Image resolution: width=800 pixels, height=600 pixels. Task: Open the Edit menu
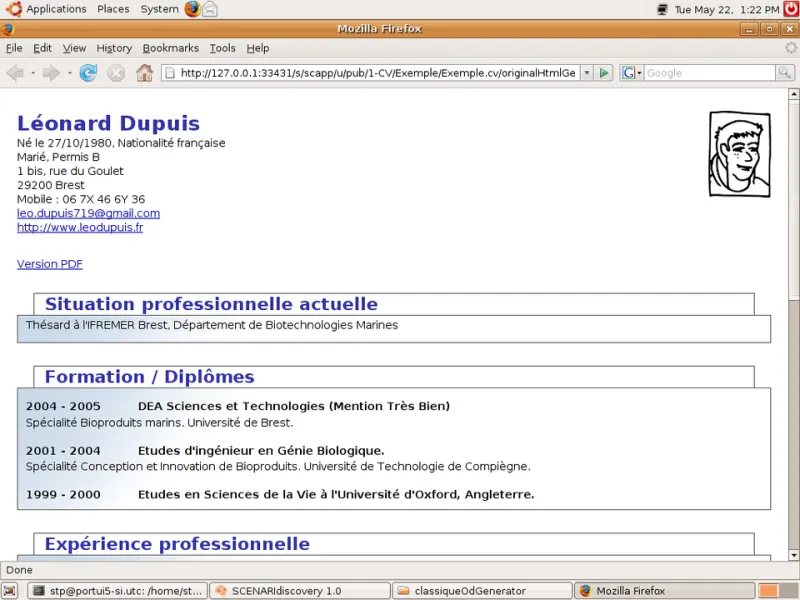pyautogui.click(x=42, y=48)
